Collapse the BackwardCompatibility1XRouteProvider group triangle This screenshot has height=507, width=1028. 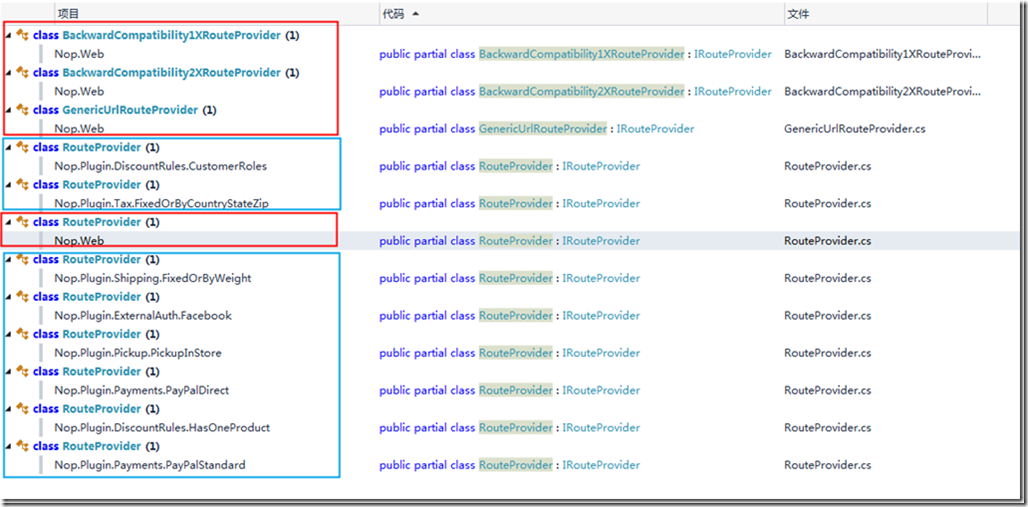click(9, 35)
